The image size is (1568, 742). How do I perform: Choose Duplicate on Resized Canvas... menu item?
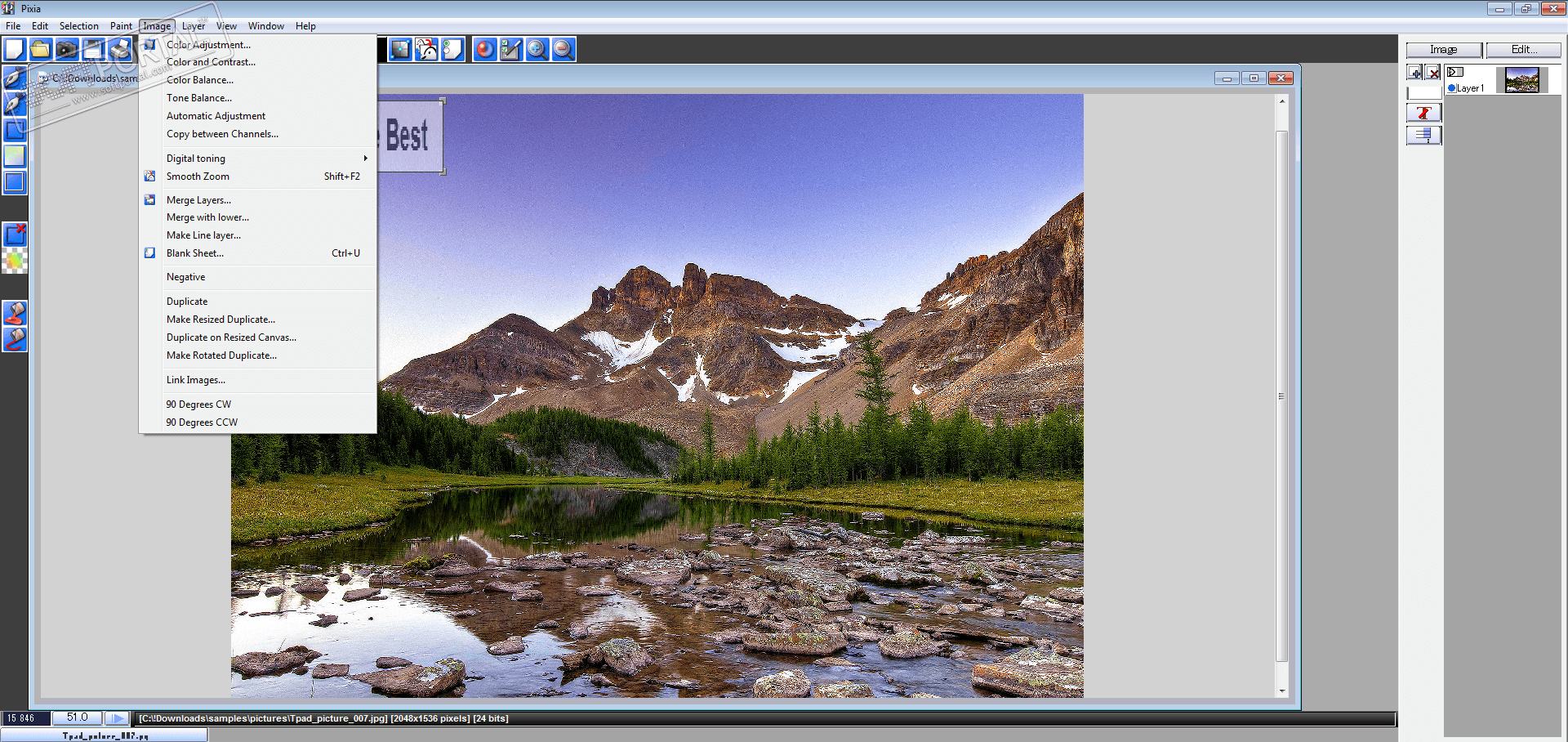[257, 337]
